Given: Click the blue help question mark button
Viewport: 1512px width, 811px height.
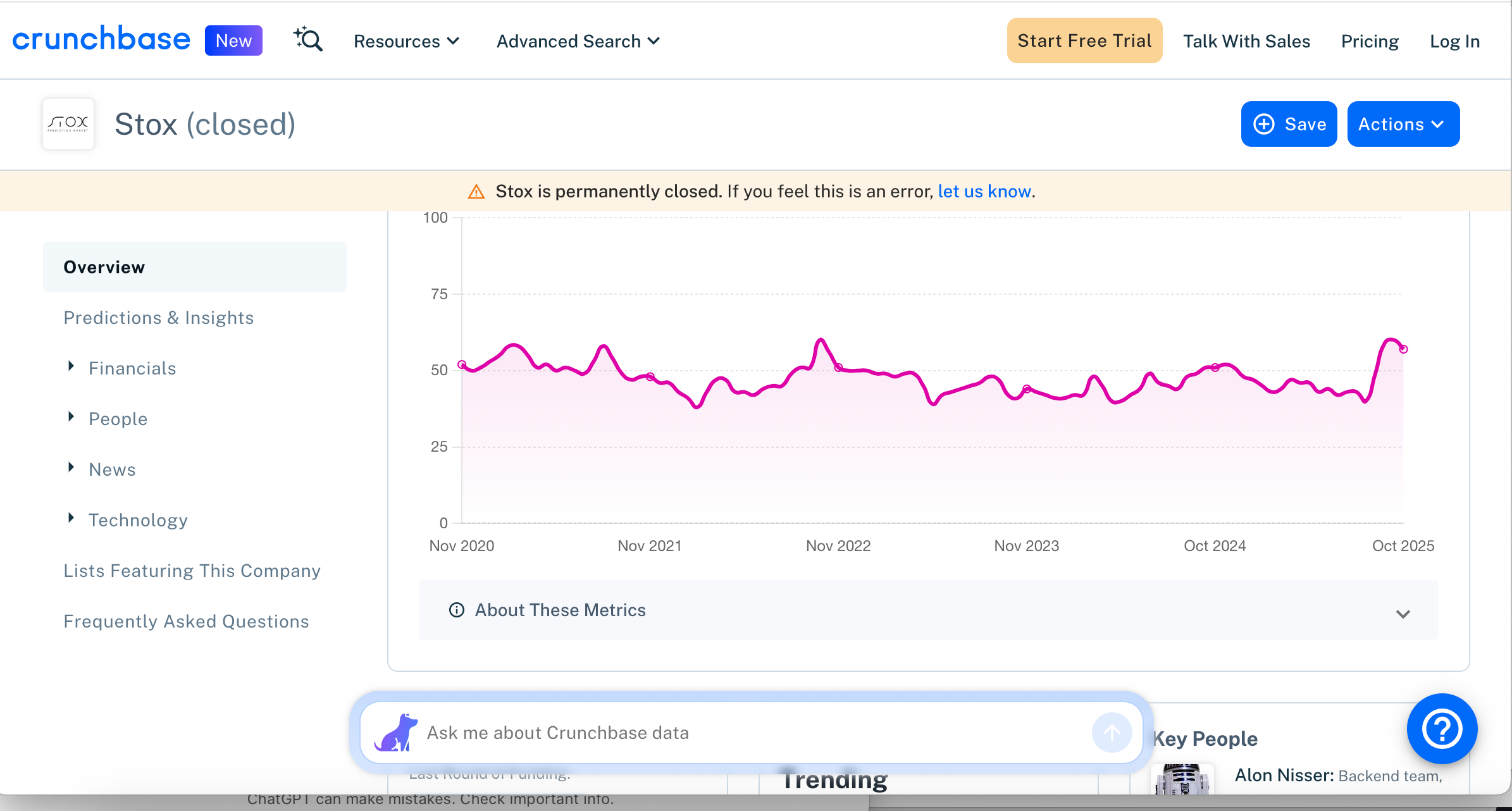Looking at the screenshot, I should pyautogui.click(x=1442, y=729).
